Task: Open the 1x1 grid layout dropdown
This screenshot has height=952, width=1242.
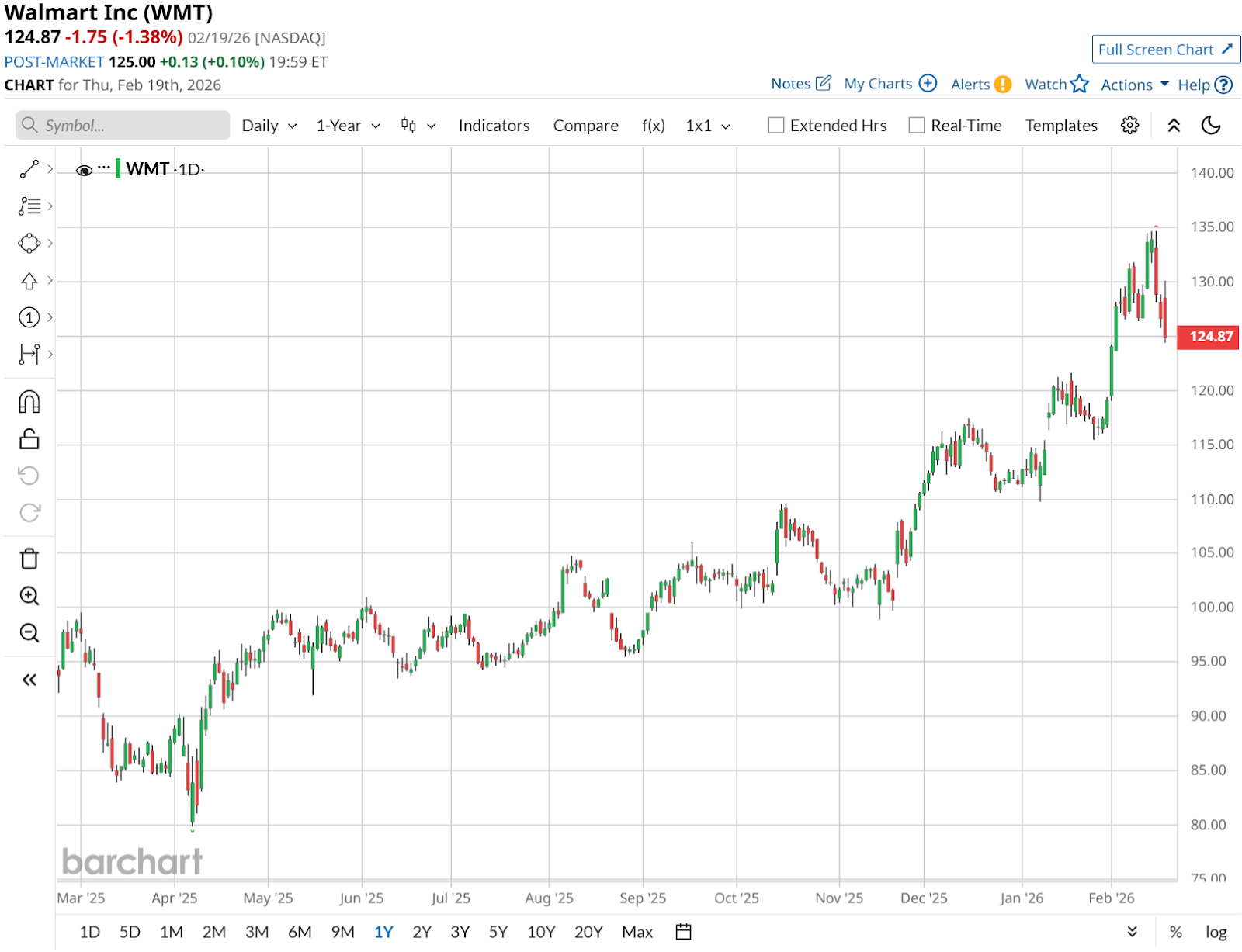Action: (x=707, y=126)
